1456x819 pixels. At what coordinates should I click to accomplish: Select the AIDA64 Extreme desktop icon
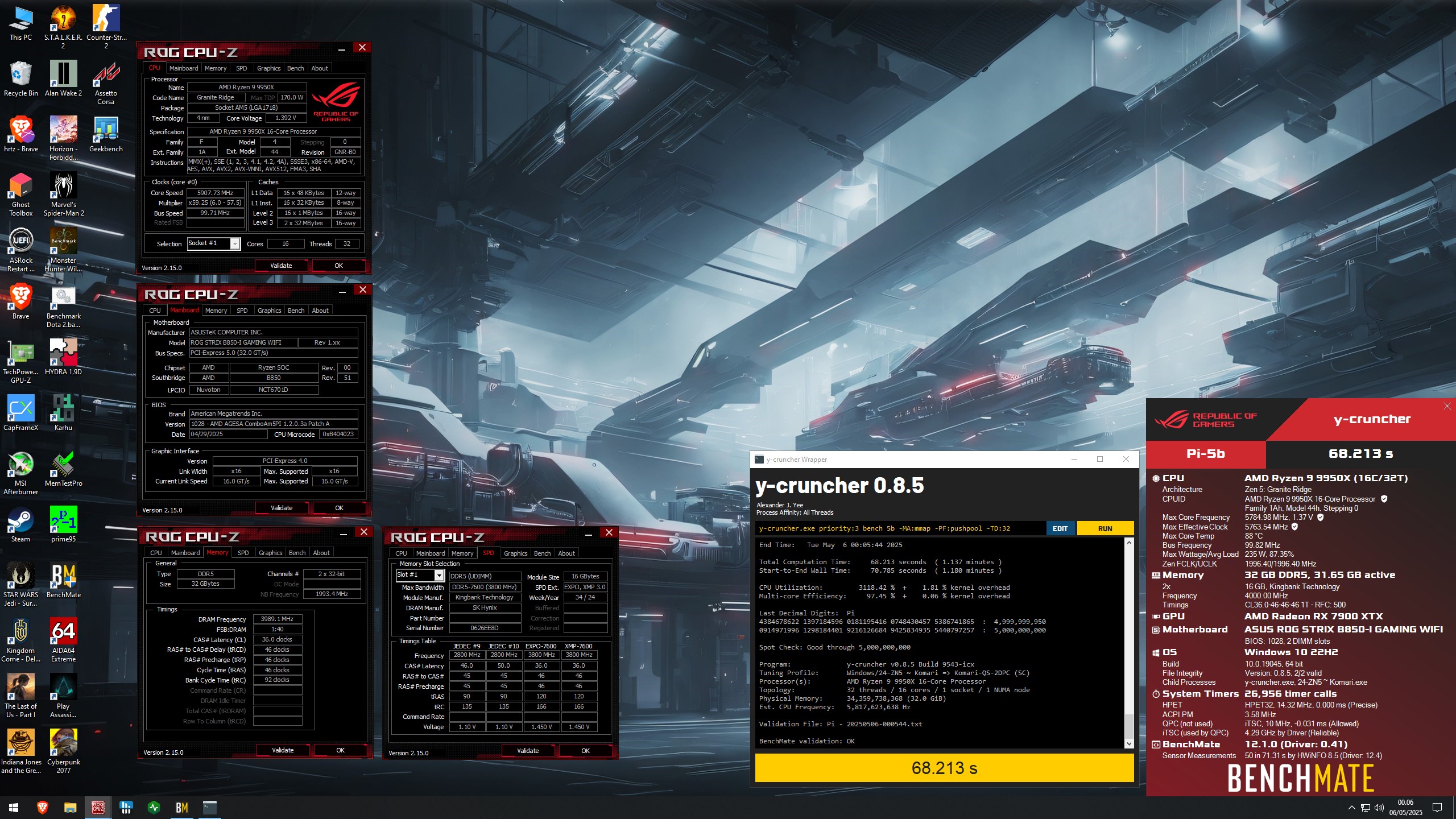coord(63,640)
